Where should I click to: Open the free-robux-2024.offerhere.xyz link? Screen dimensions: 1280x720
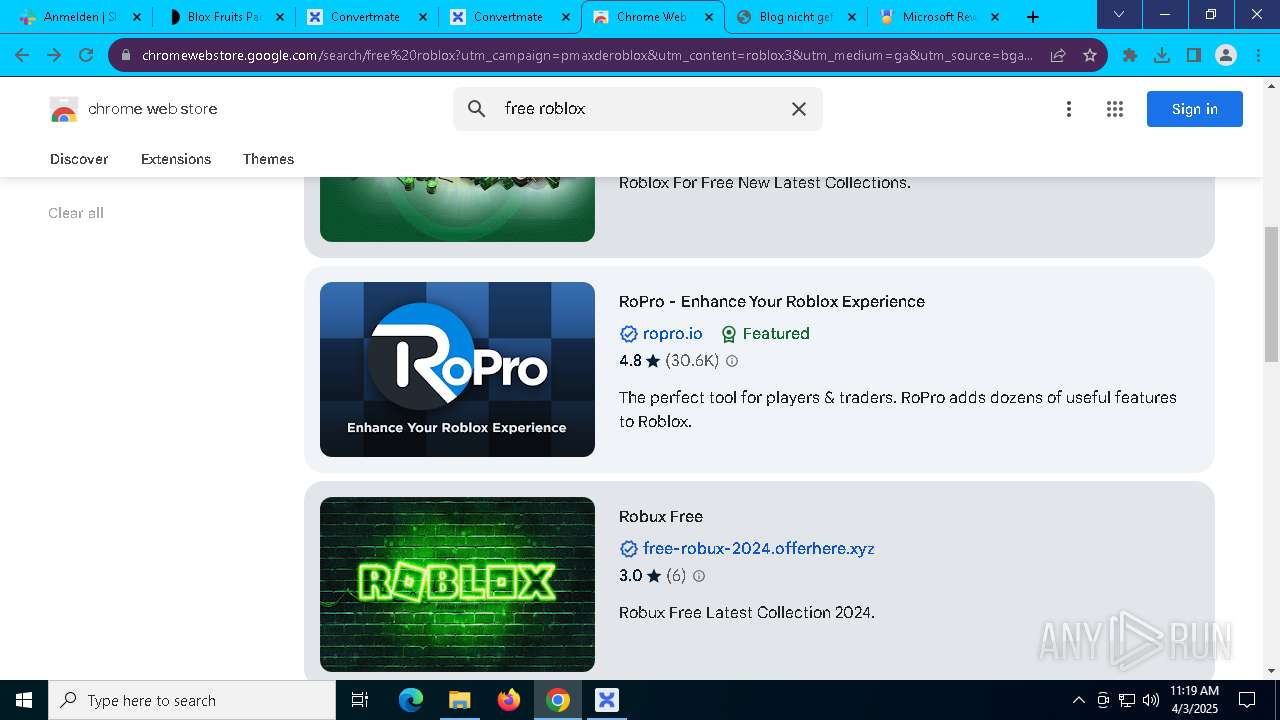click(x=759, y=549)
